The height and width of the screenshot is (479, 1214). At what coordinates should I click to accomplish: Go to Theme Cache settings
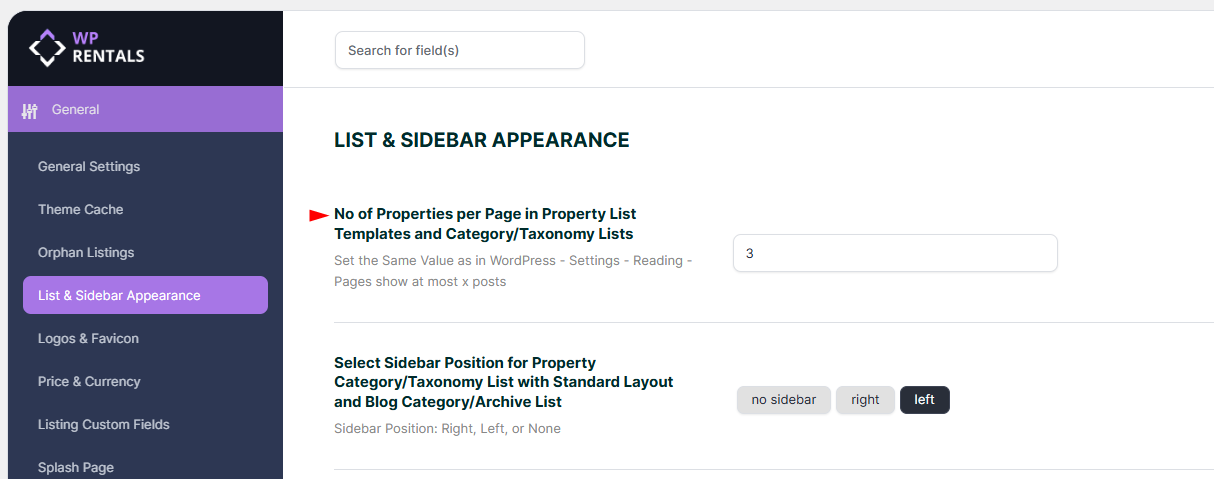point(81,210)
